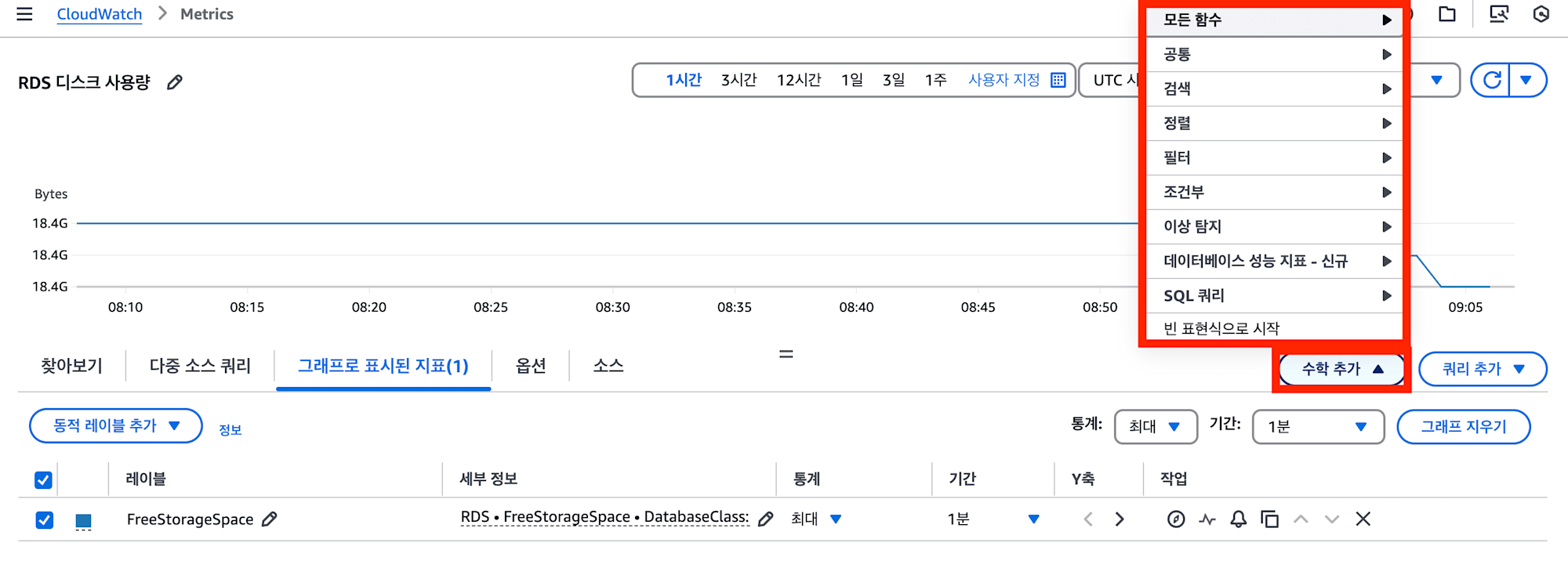Expand the 공통 submenu
1568x568 pixels.
1274,54
